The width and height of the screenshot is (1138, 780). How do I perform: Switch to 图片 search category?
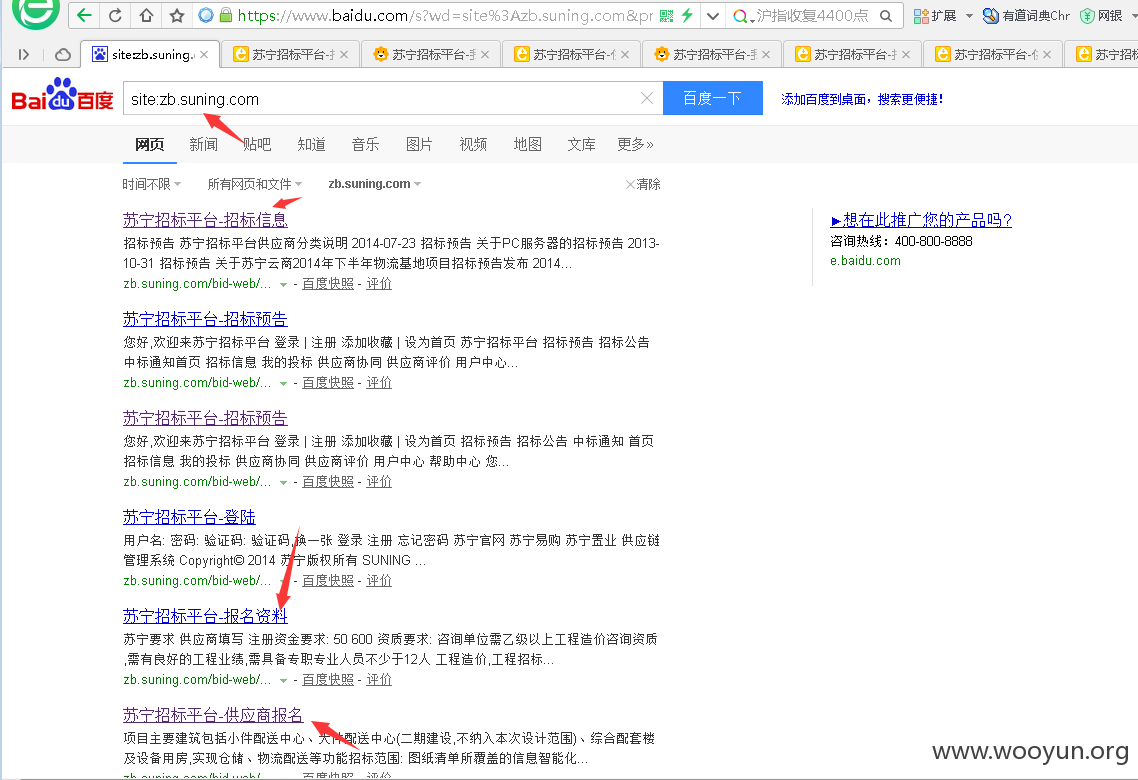click(419, 144)
